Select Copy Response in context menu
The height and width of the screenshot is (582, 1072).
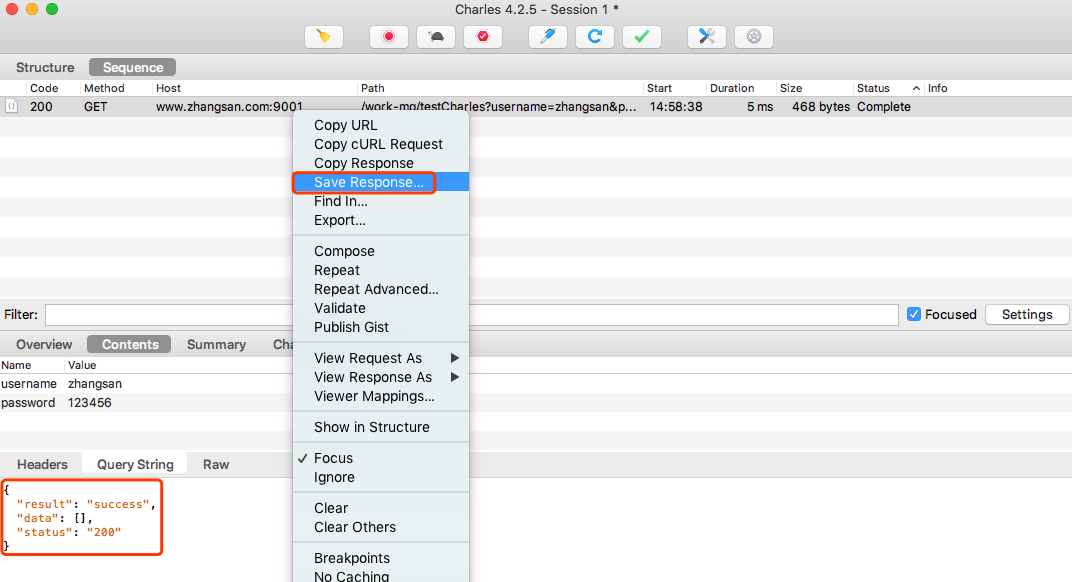click(381, 163)
